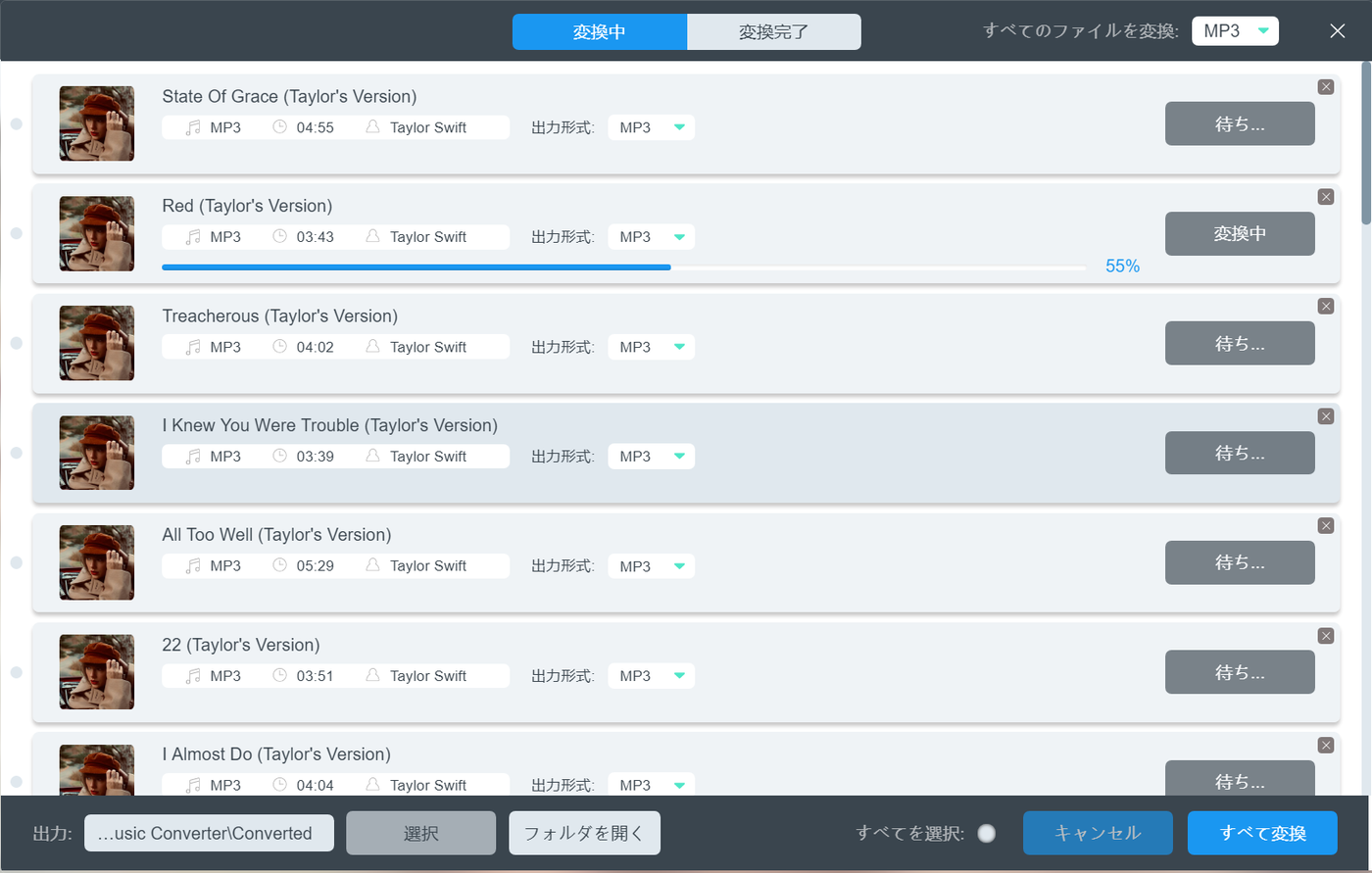Screen dimensions: 1372x873
Task: Click フォルダを開く button
Action: click(585, 833)
